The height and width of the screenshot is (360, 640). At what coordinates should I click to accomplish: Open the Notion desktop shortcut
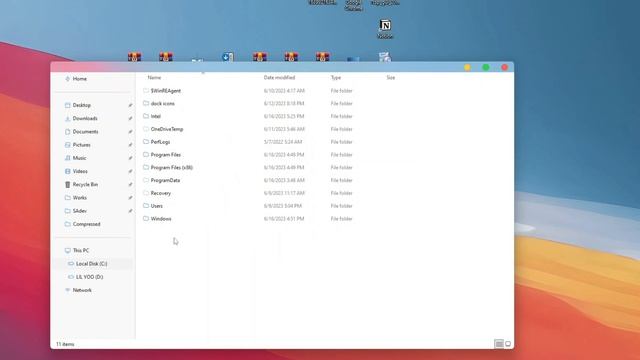pos(385,29)
